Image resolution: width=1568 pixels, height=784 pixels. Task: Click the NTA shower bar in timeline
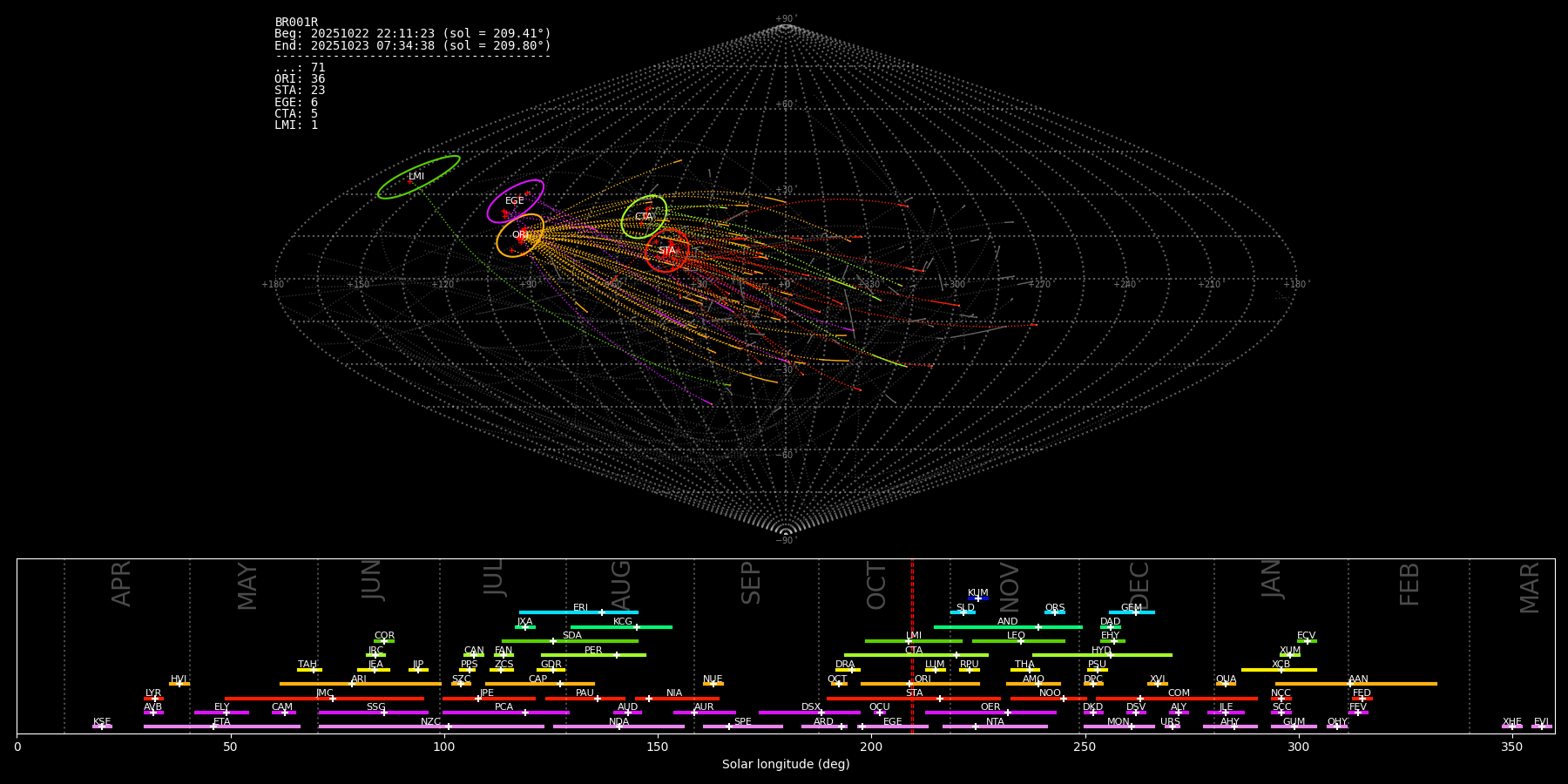[995, 727]
